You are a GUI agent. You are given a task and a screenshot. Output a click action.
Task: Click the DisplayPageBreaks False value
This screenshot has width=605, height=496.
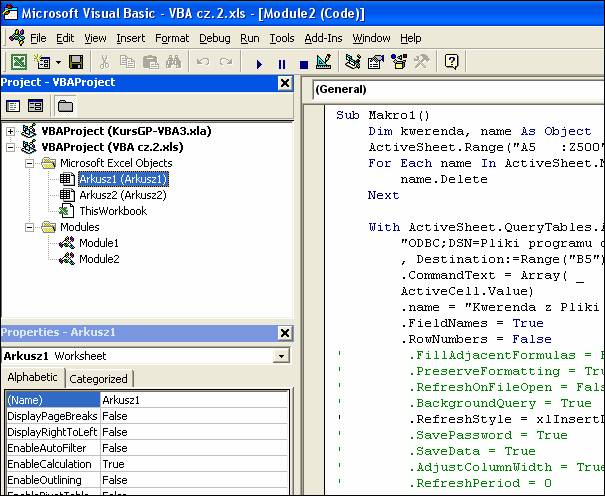point(194,416)
